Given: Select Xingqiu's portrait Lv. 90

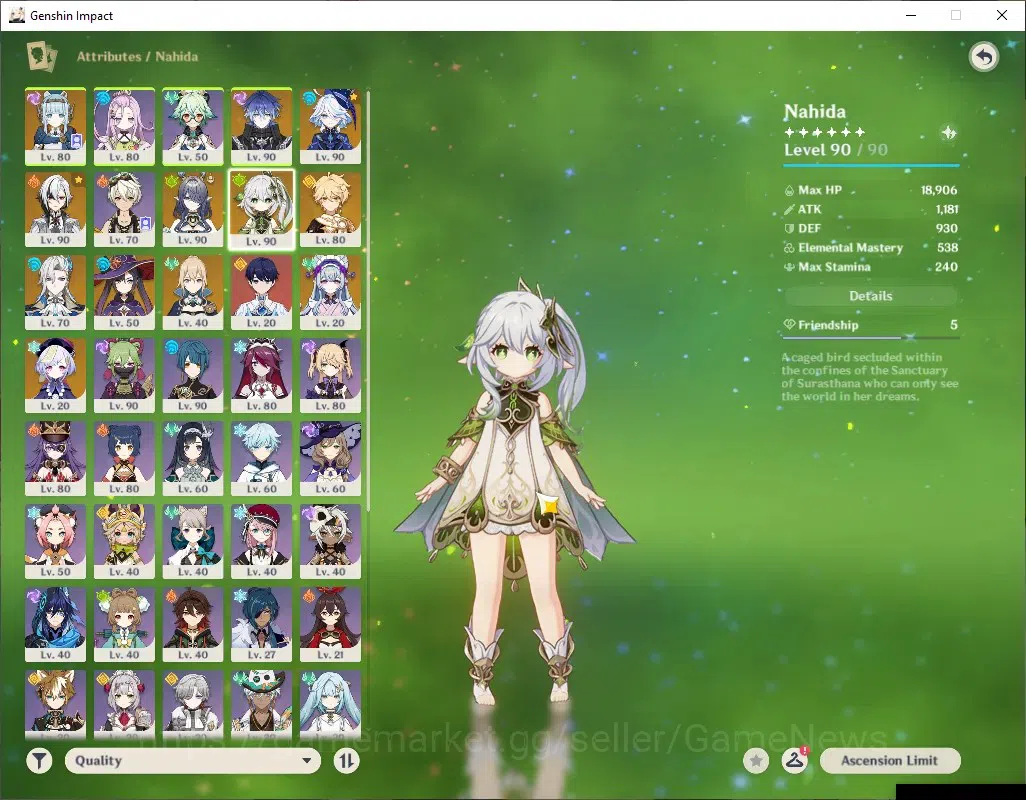Looking at the screenshot, I should tap(193, 375).
